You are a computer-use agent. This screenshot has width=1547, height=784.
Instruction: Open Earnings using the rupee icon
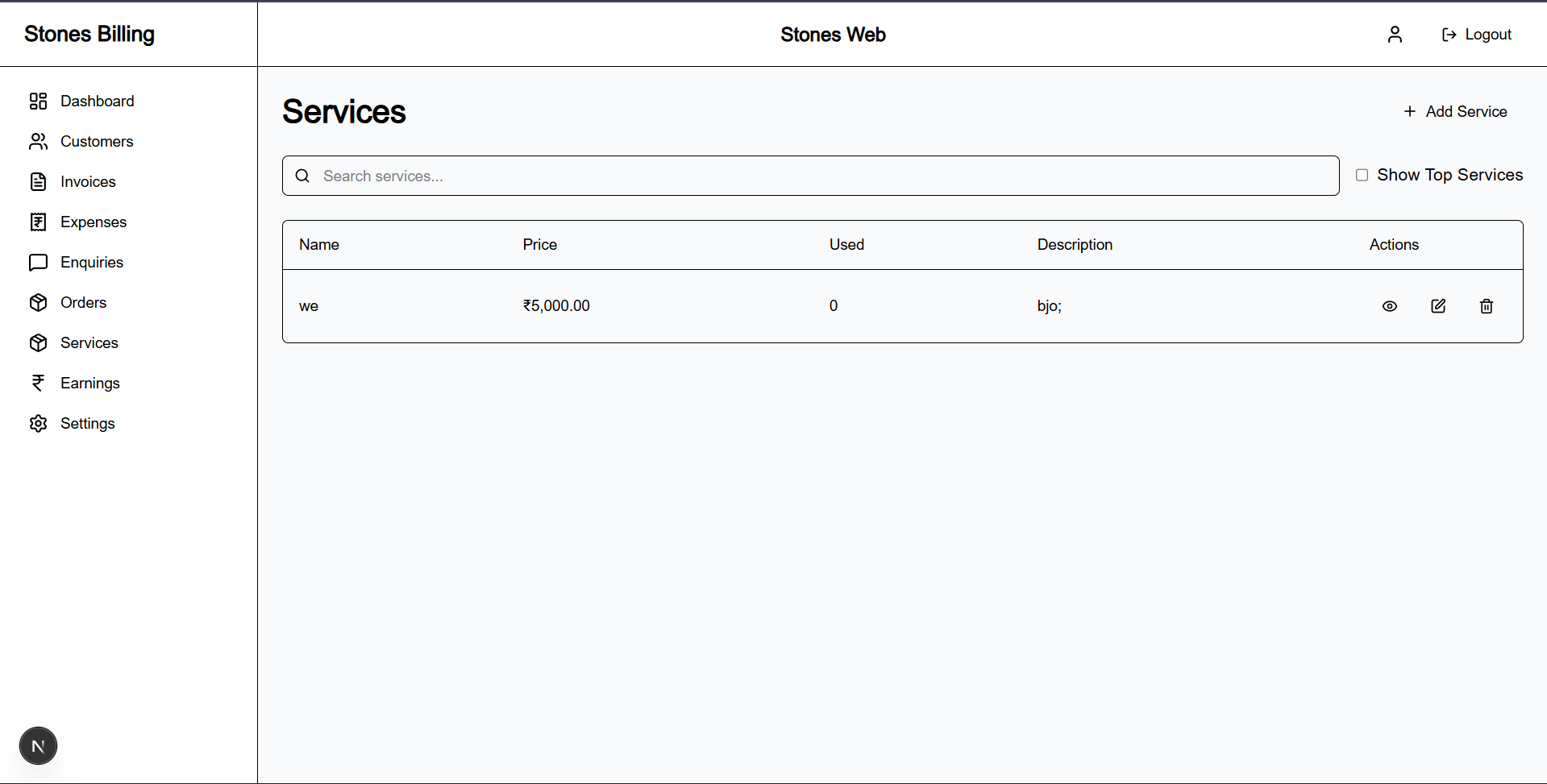[x=39, y=383]
